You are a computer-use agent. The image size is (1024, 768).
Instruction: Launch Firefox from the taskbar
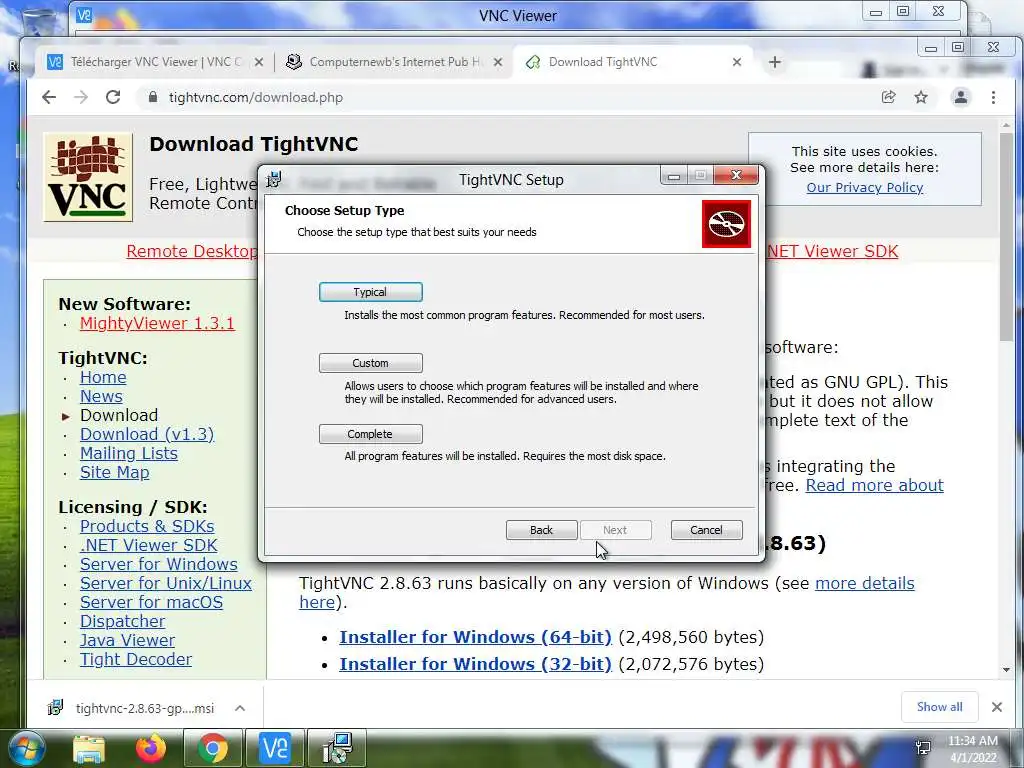point(150,748)
